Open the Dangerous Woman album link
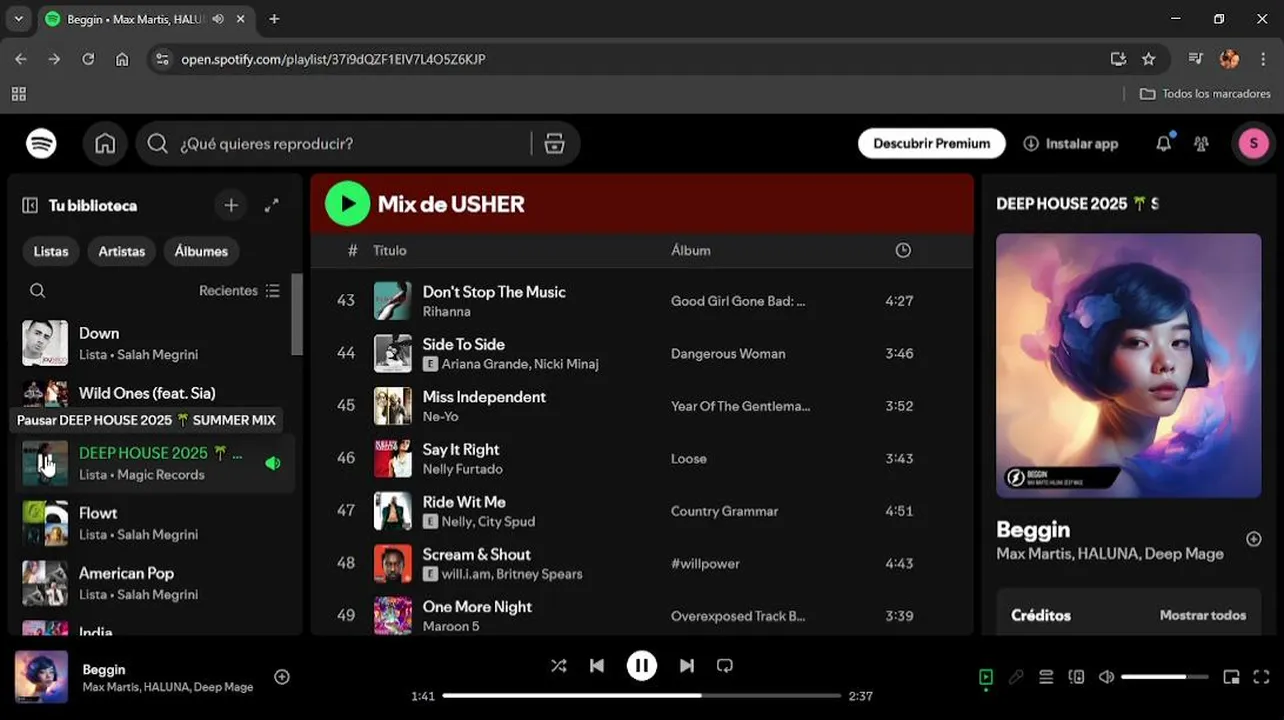 [728, 354]
